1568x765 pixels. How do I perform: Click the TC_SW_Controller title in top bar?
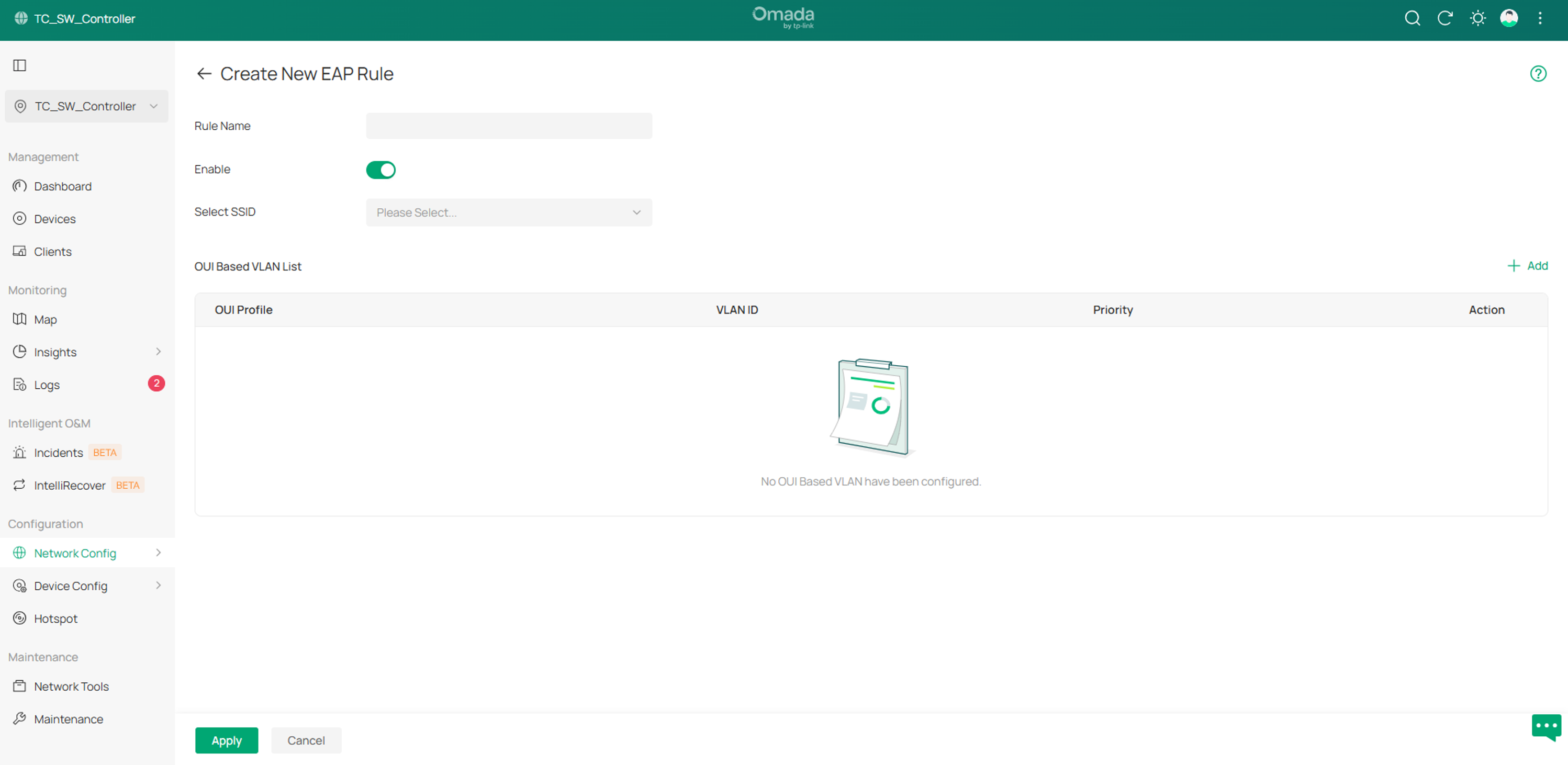coord(85,19)
